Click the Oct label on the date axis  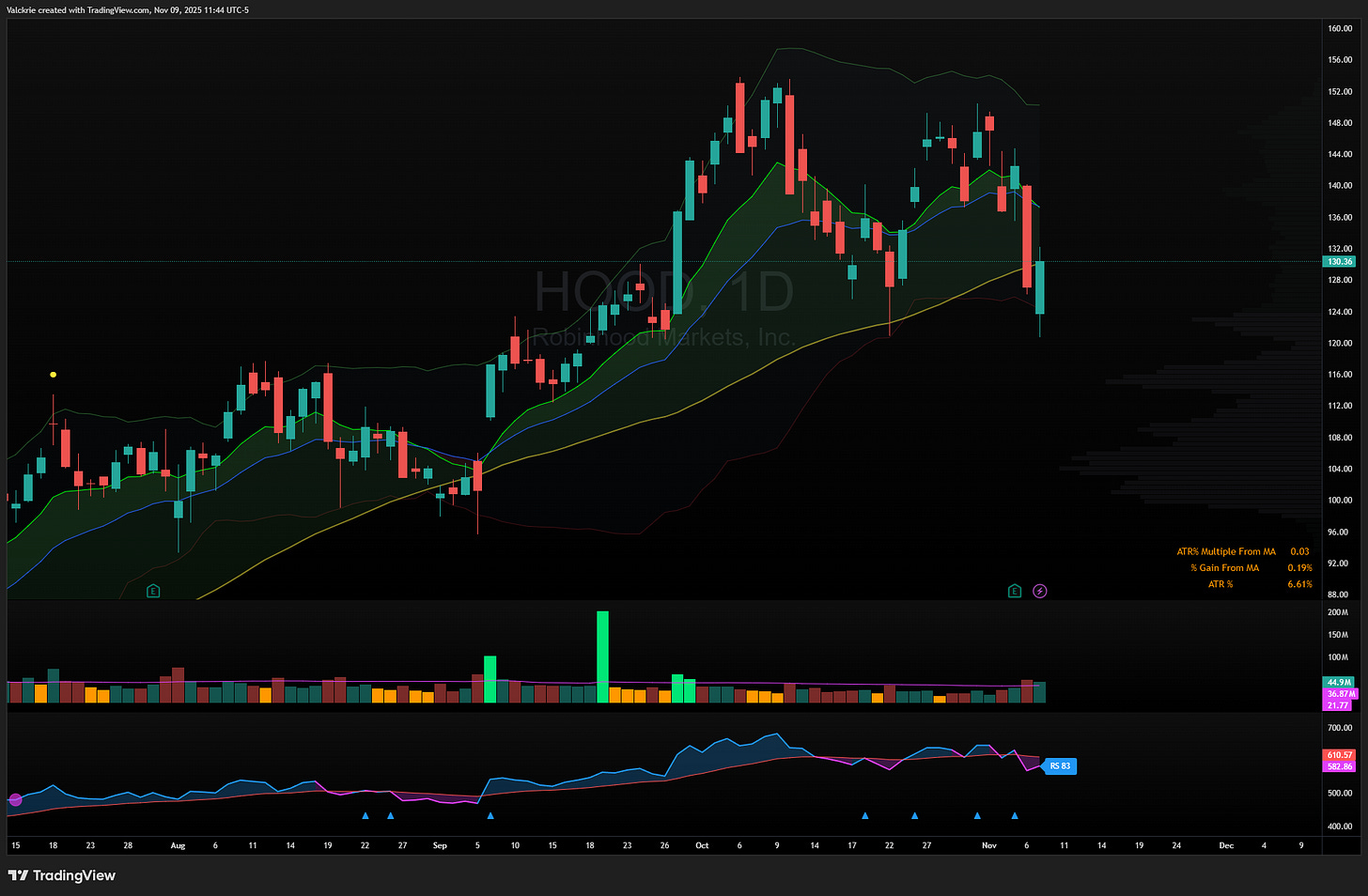[x=702, y=845]
